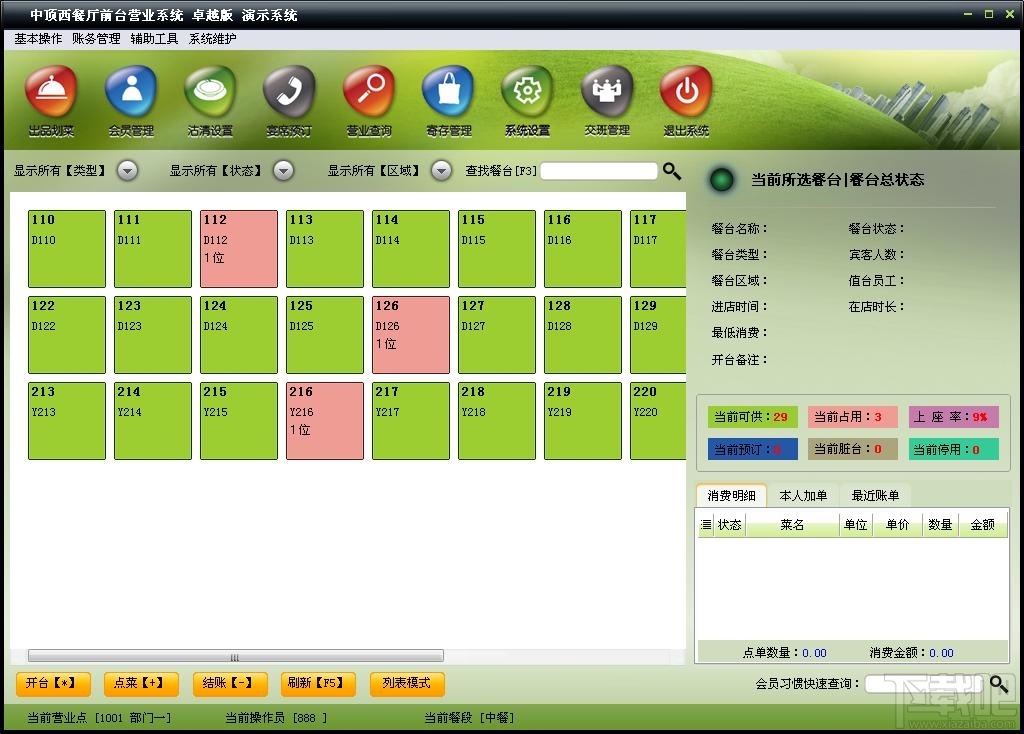Open 系统设置 system settings

coord(527,95)
